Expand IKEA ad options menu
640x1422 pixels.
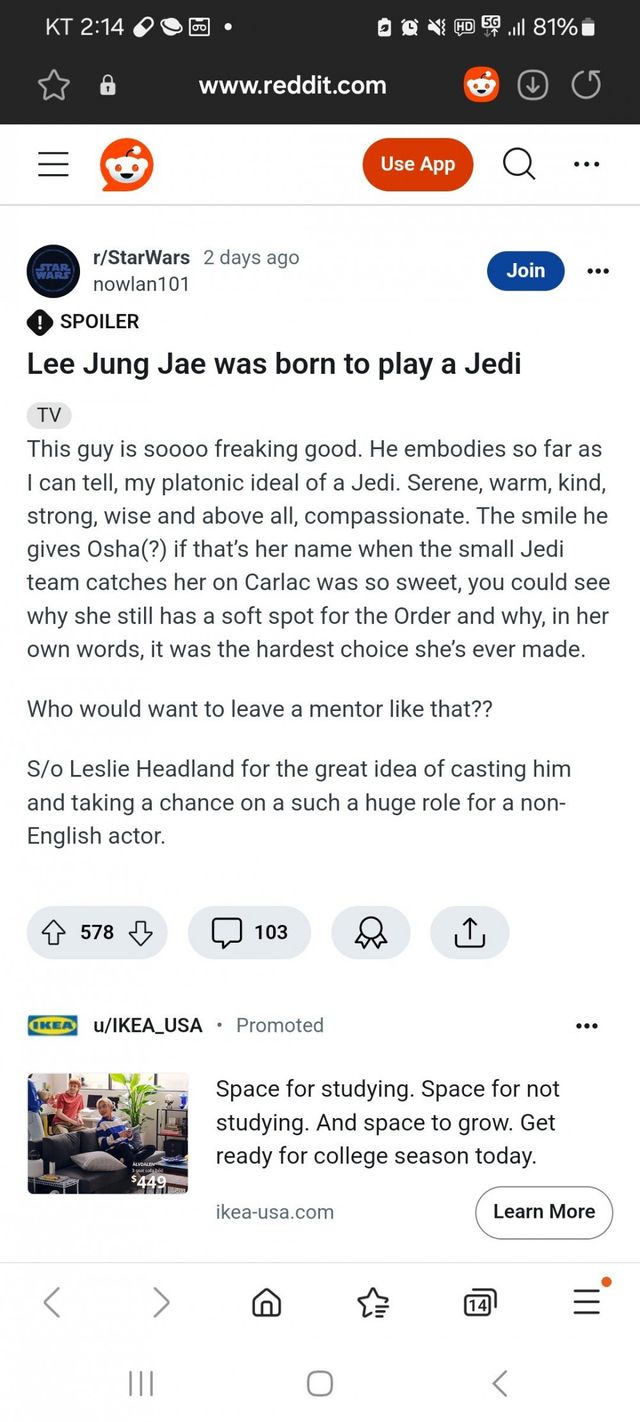[x=587, y=1025]
